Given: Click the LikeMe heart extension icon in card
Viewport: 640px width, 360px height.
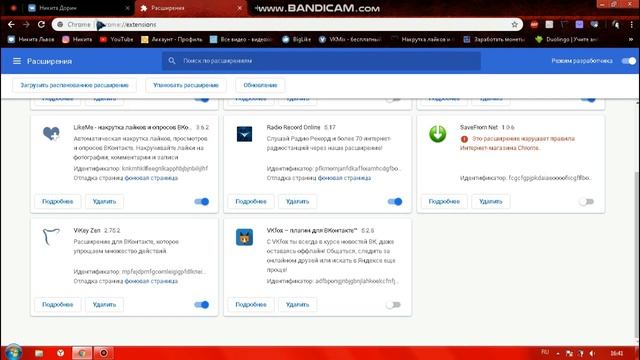Looking at the screenshot, I should click(x=51, y=133).
